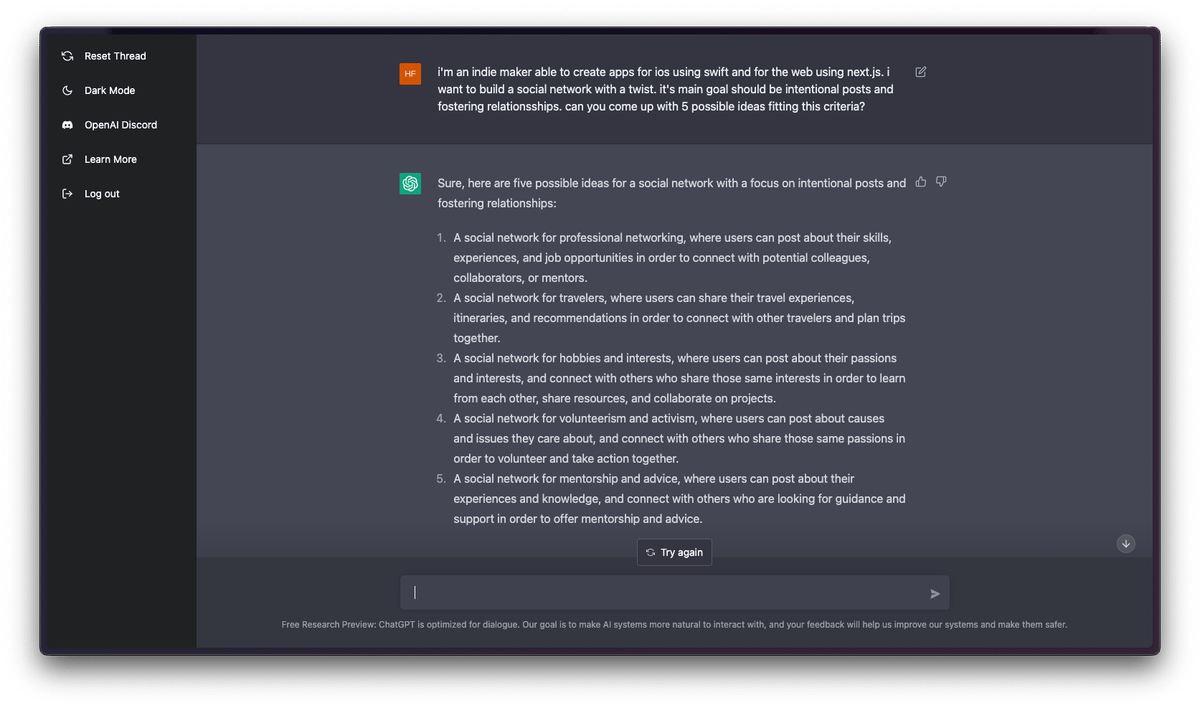Click the user's indie maker prompt text
Image resolution: width=1200 pixels, height=708 pixels.
click(665, 90)
